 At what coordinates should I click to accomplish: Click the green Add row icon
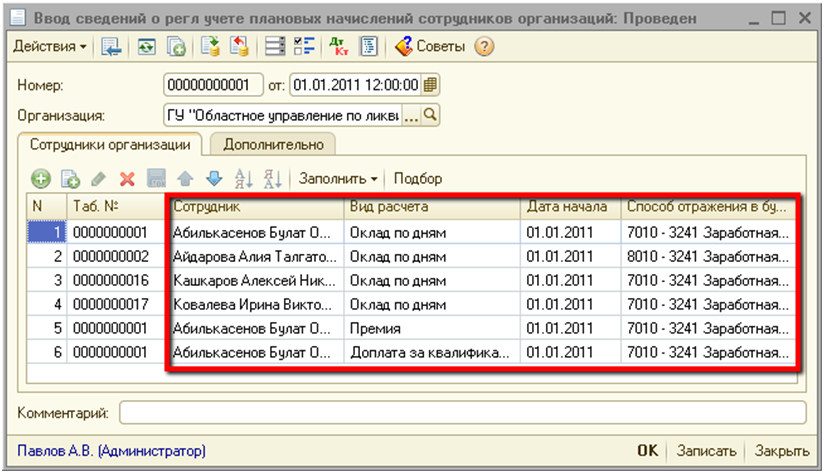point(41,179)
